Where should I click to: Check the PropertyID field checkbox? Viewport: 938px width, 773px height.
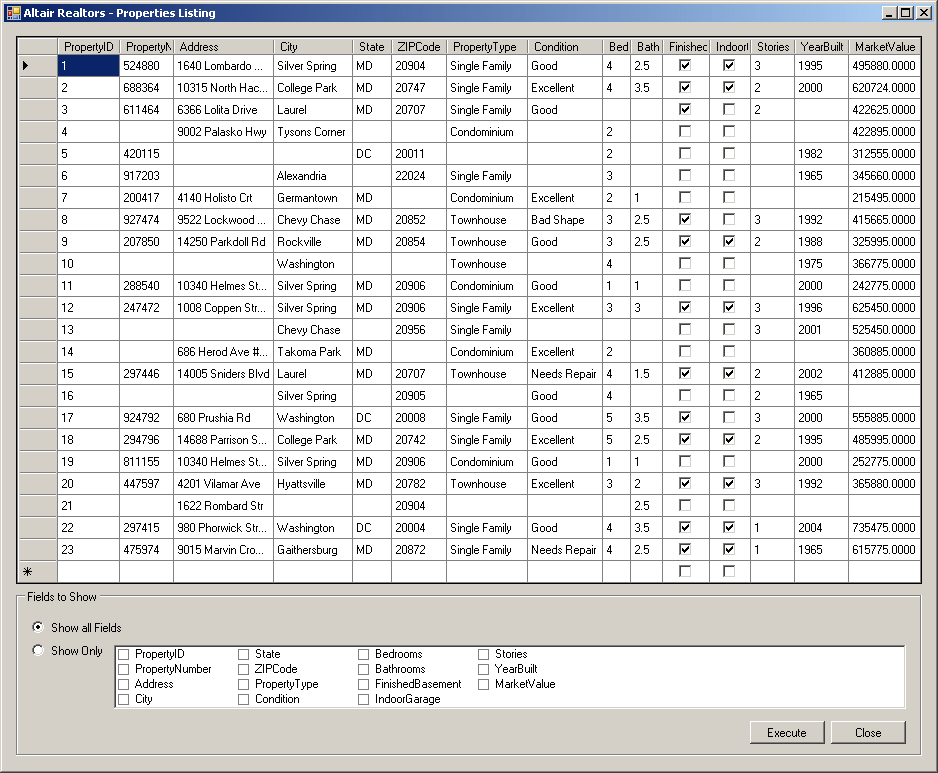point(124,654)
